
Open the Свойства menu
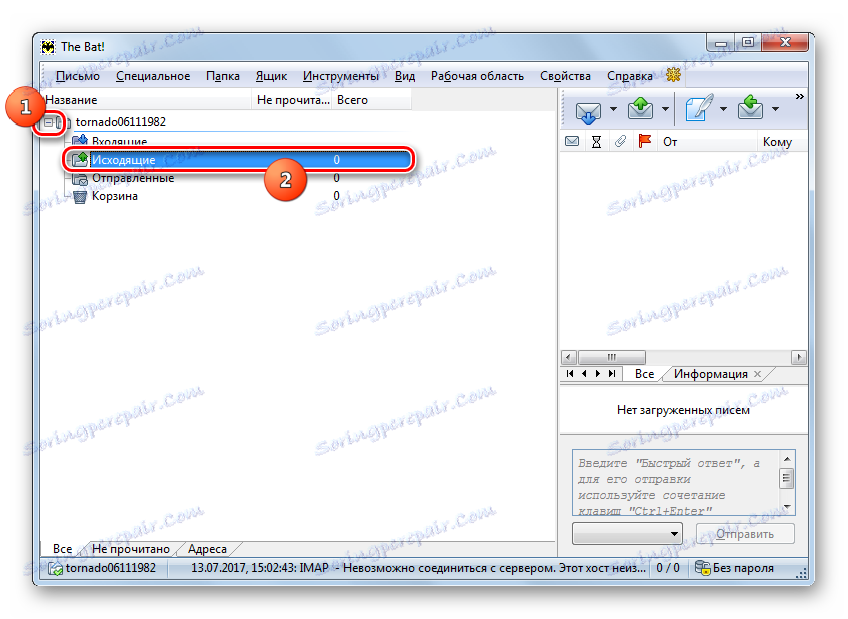click(x=565, y=76)
